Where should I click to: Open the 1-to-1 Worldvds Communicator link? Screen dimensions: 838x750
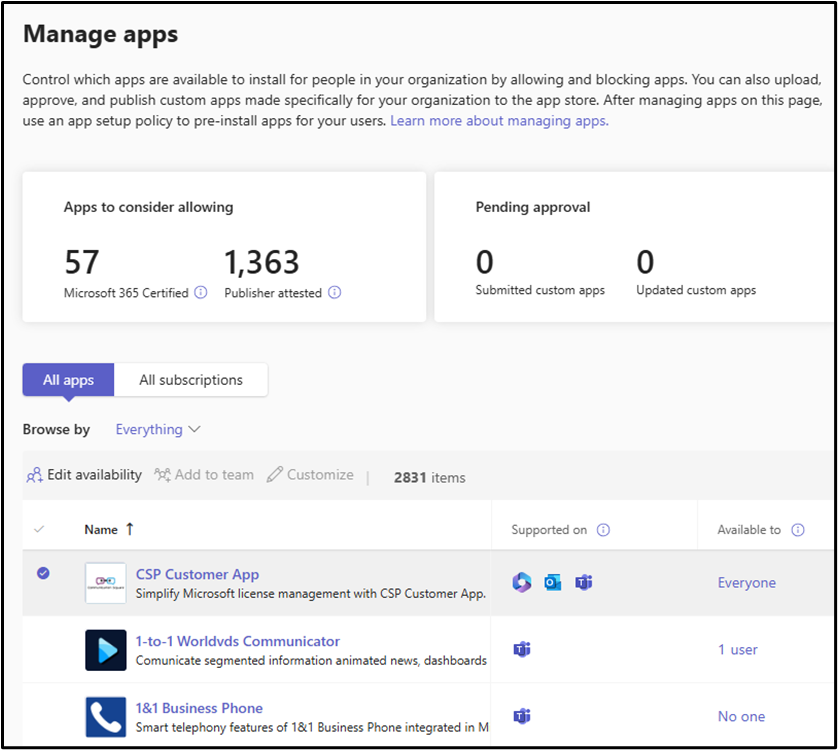238,641
